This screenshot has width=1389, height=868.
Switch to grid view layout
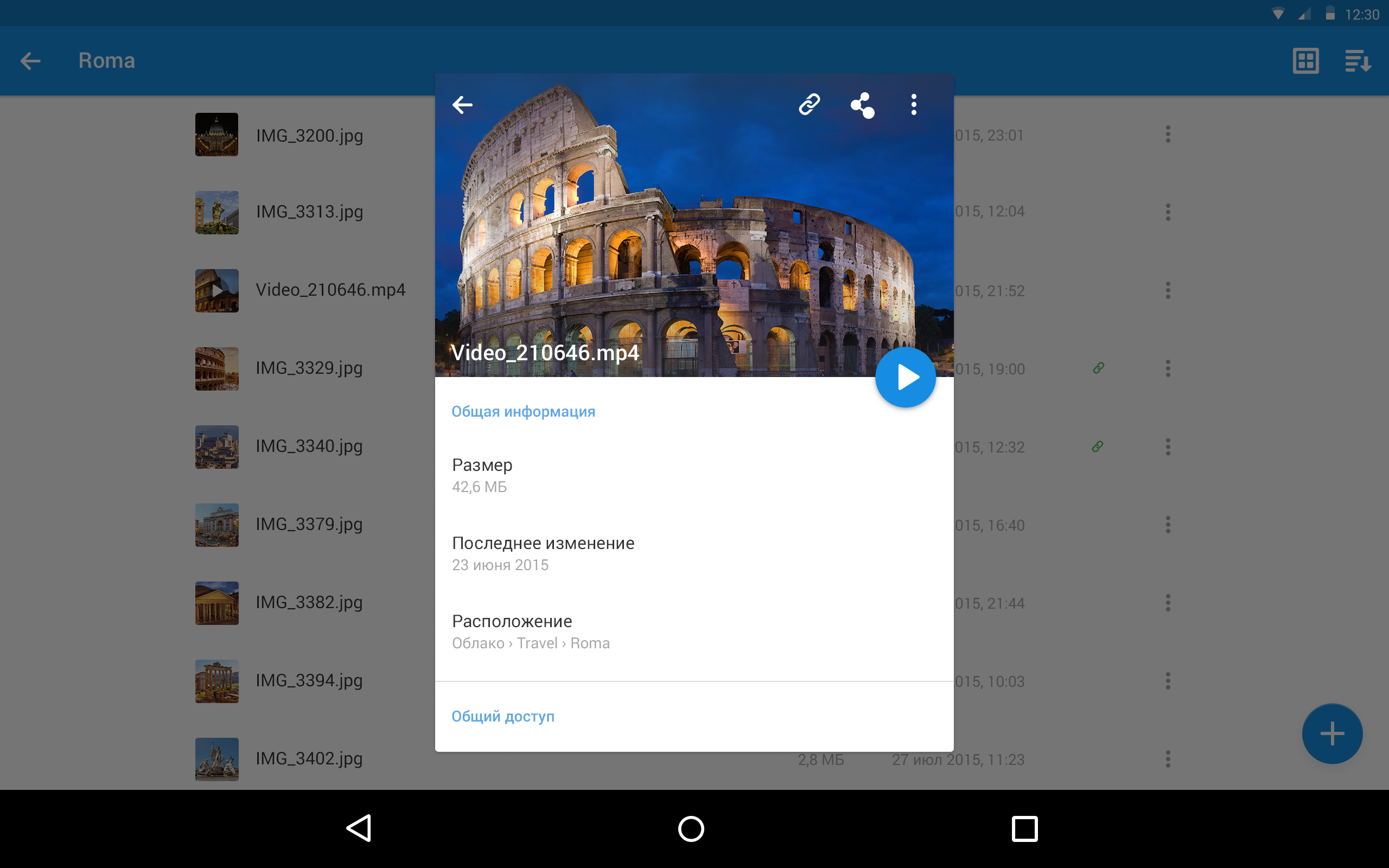[x=1305, y=61]
